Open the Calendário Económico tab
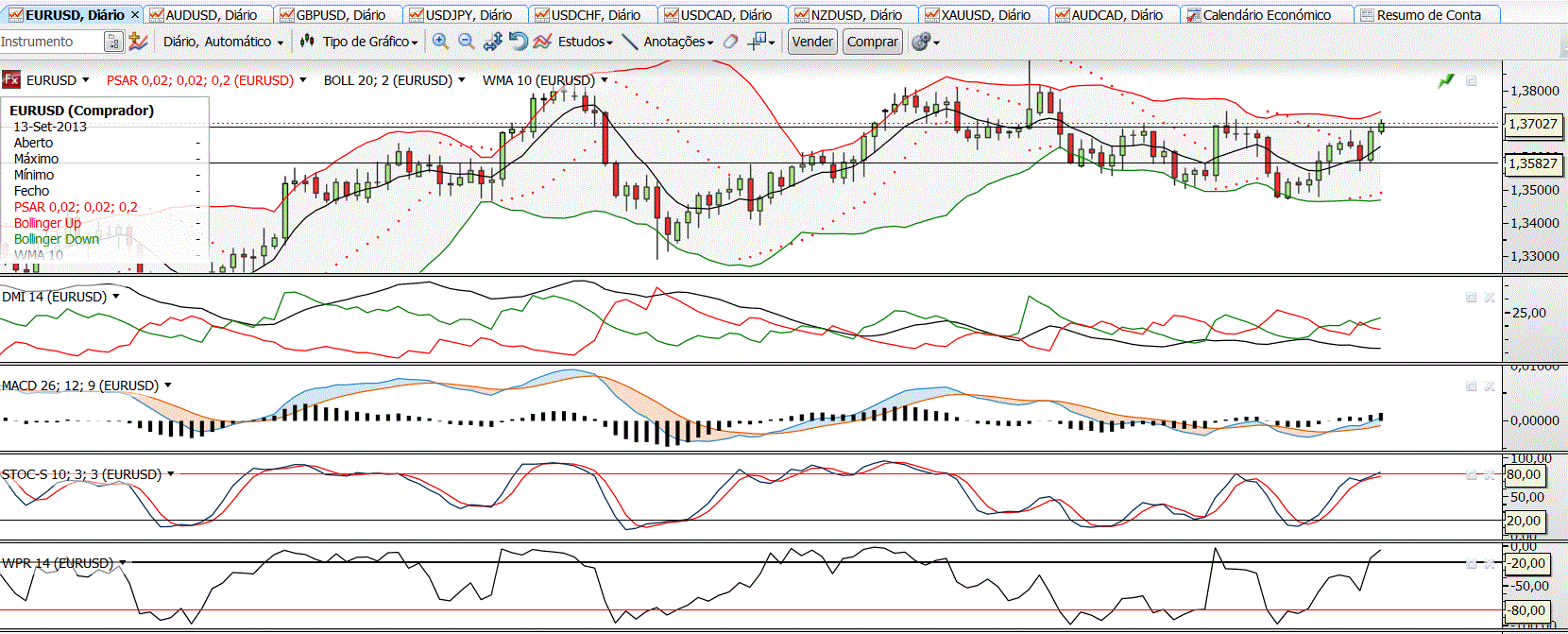The height and width of the screenshot is (634, 1568). click(x=1266, y=15)
